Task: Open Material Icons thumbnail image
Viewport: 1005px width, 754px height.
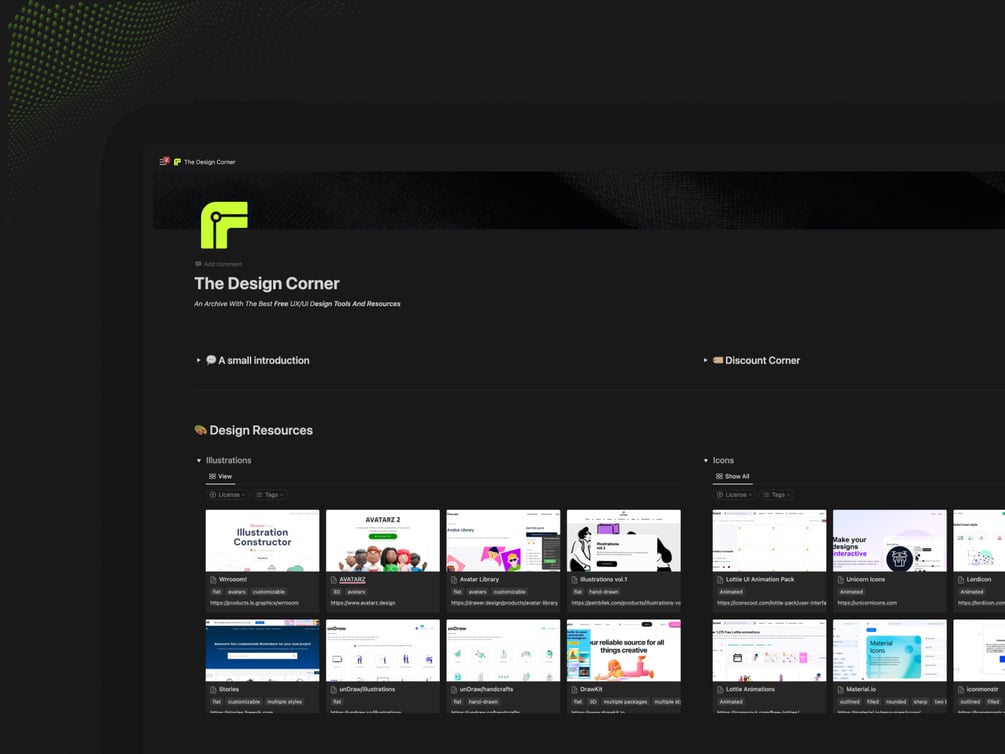Action: (x=890, y=650)
